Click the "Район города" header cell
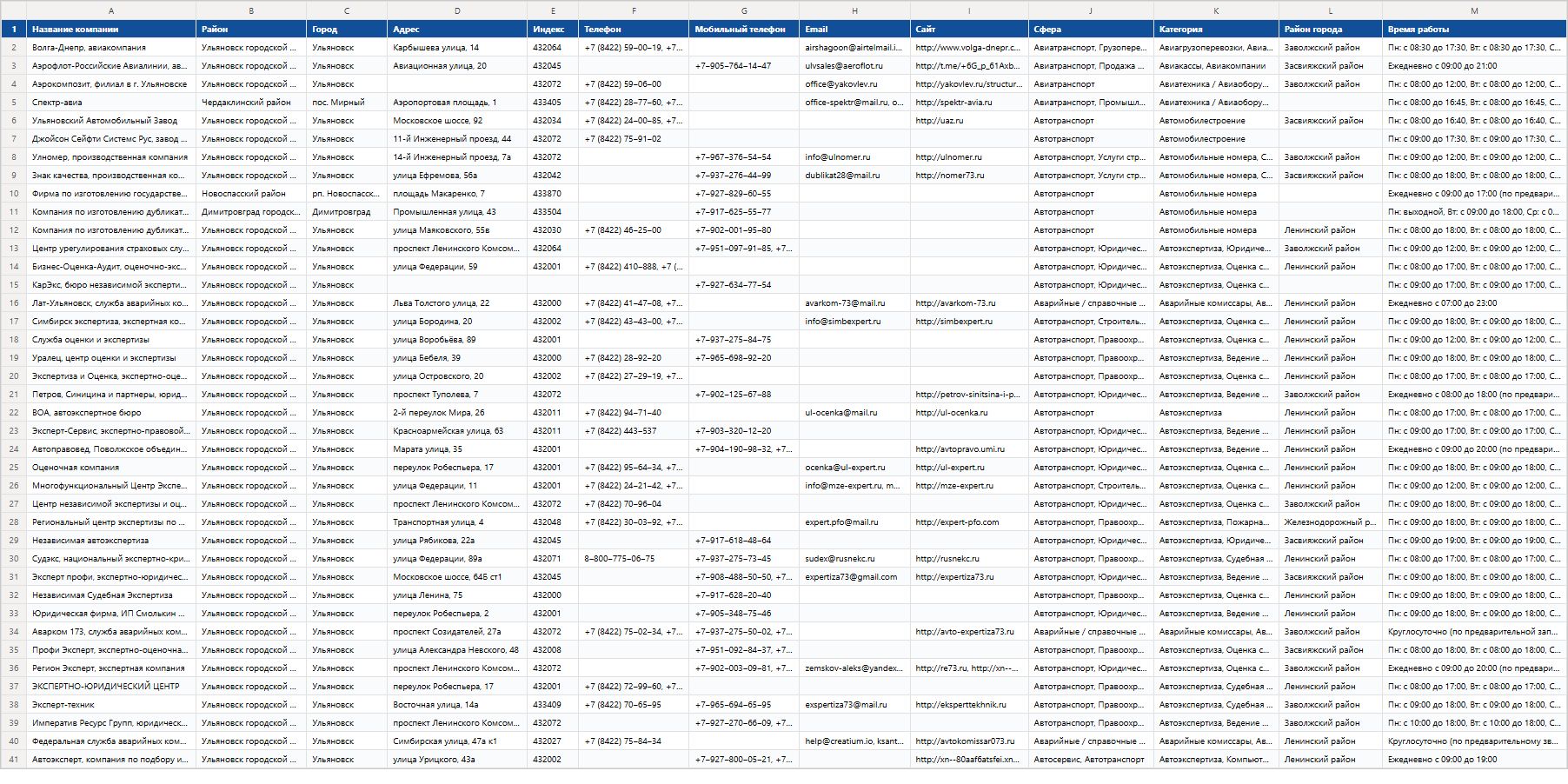 [1330, 29]
